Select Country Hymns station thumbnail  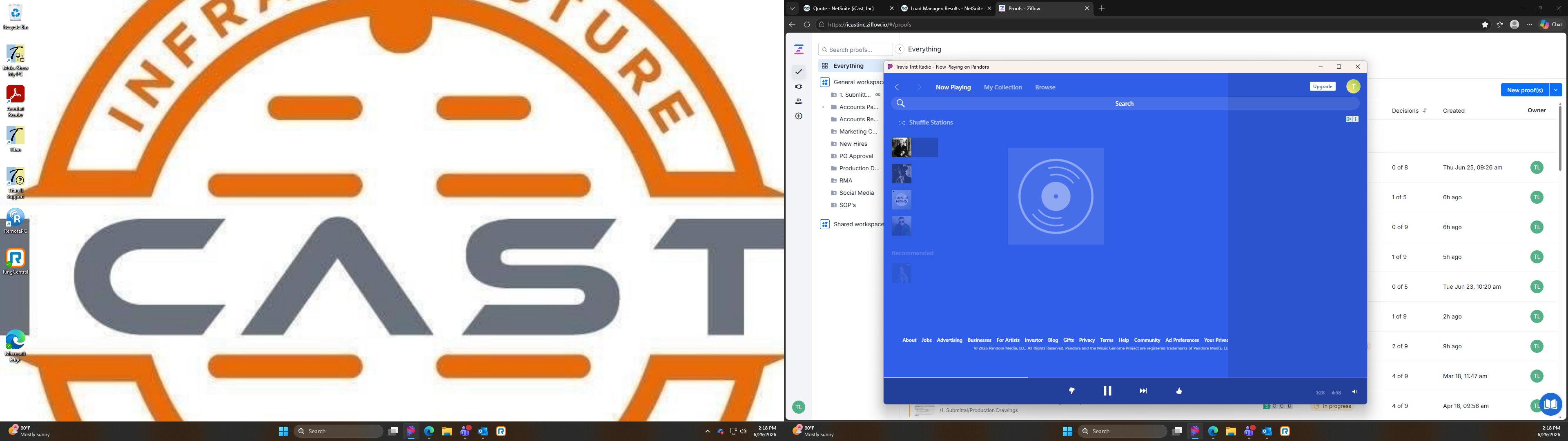click(x=902, y=200)
